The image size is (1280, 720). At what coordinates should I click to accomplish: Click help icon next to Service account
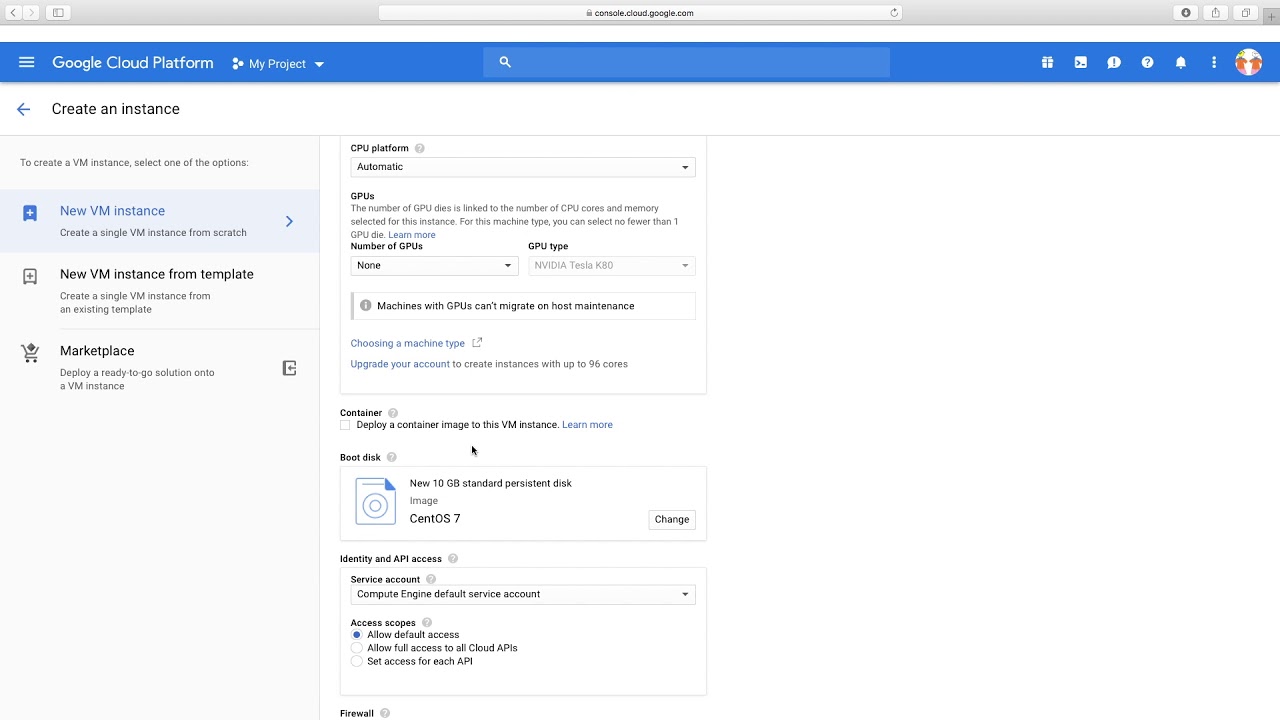pyautogui.click(x=431, y=579)
